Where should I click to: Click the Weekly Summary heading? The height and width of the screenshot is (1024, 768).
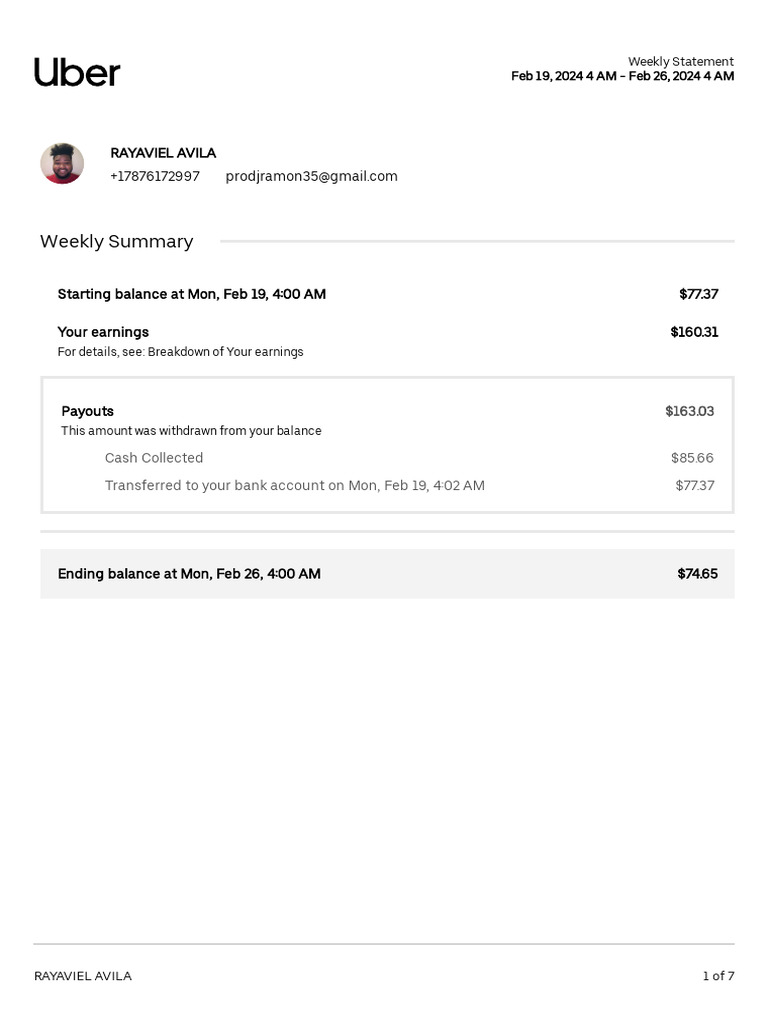tap(117, 241)
